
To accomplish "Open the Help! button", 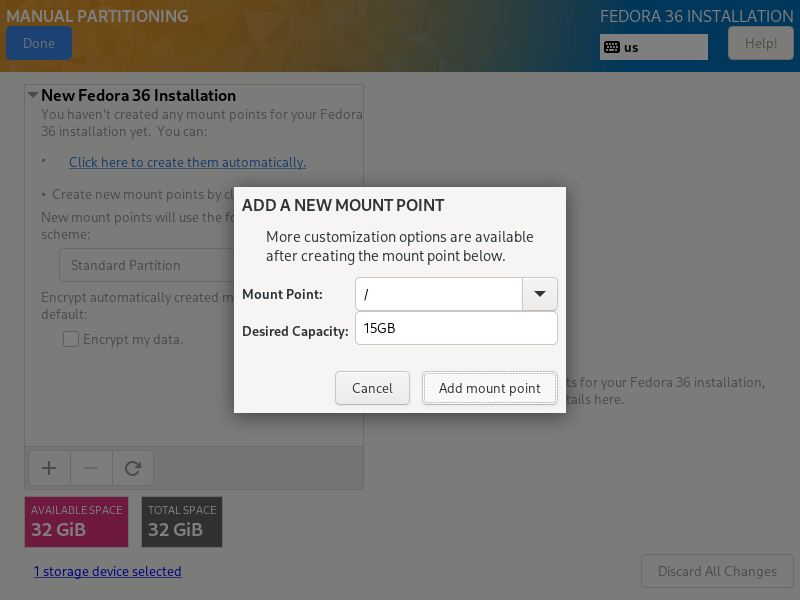I will 761,43.
